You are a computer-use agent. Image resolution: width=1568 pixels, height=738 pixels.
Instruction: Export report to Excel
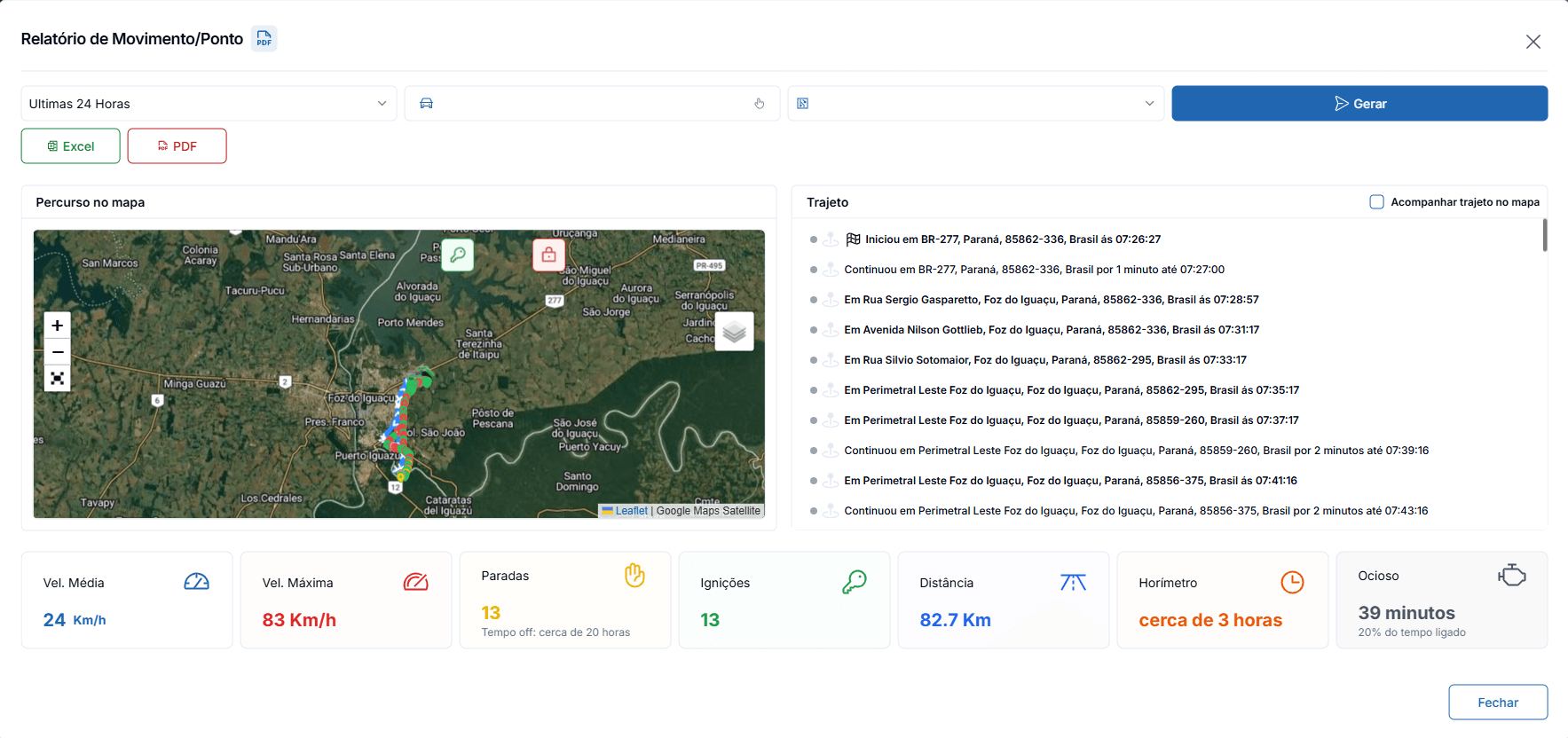71,146
